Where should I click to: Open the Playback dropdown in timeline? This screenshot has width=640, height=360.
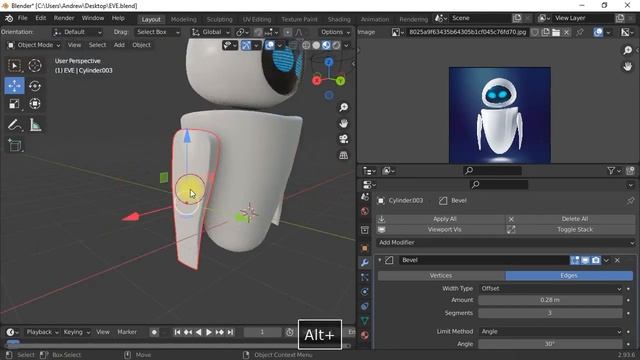point(42,332)
